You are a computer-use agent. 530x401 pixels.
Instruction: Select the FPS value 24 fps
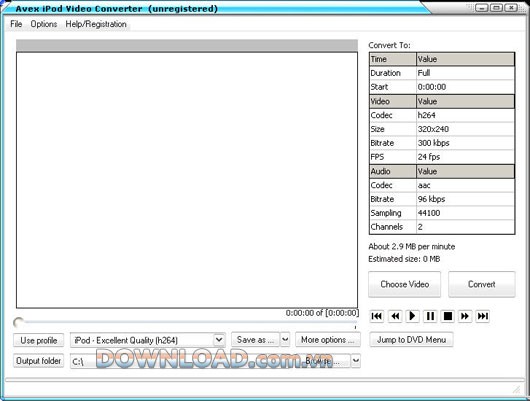(x=465, y=157)
